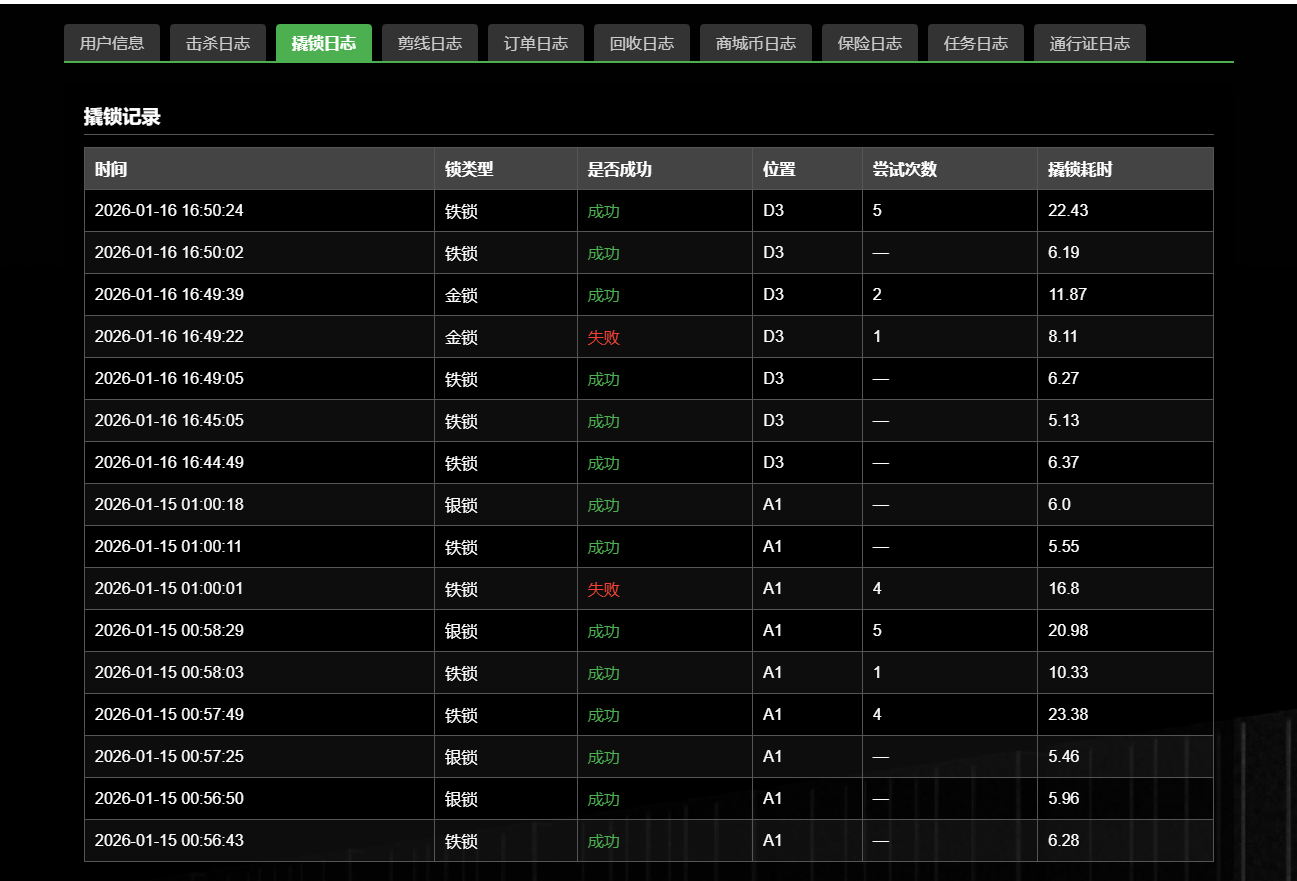The width and height of the screenshot is (1297, 881).
Task: Click the 6.28 duration value
Action: pyautogui.click(x=1064, y=841)
